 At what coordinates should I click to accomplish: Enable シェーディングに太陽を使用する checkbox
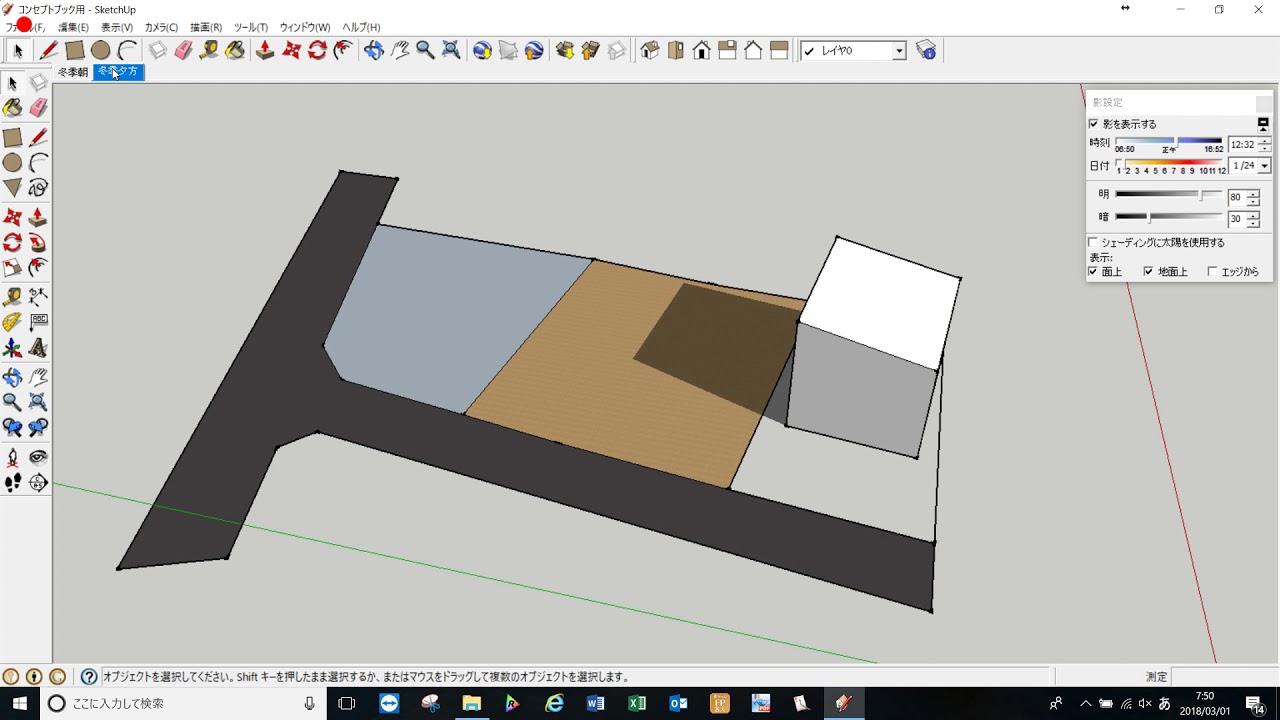pyautogui.click(x=1093, y=242)
